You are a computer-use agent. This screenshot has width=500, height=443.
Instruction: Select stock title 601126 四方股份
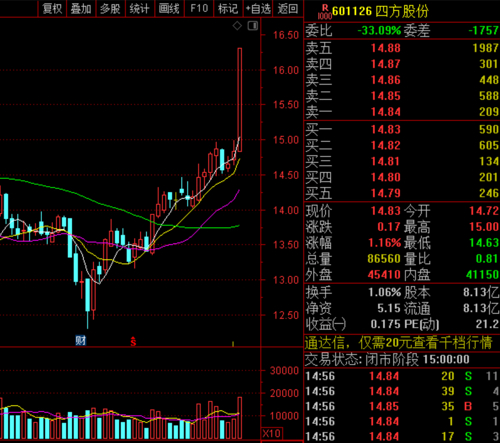(380, 11)
